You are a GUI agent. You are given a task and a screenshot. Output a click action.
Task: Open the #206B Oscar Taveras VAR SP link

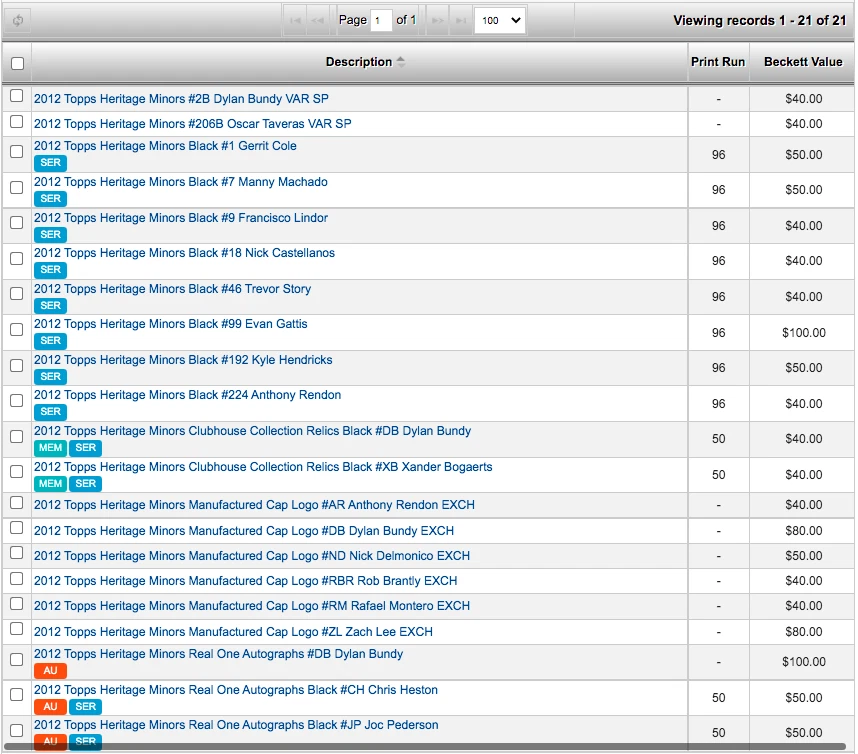tap(193, 124)
